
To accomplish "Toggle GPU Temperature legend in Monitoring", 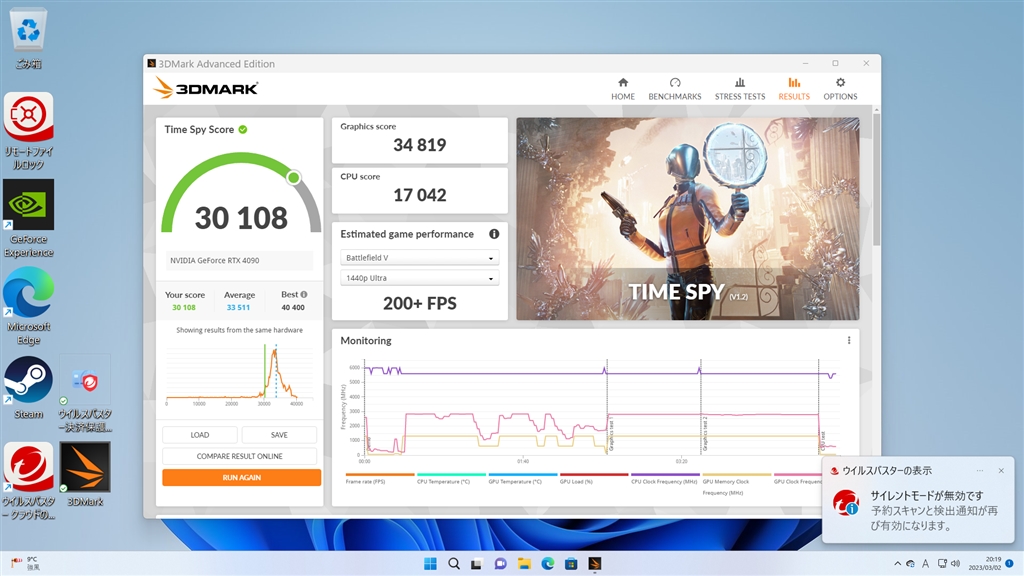I will tap(522, 479).
